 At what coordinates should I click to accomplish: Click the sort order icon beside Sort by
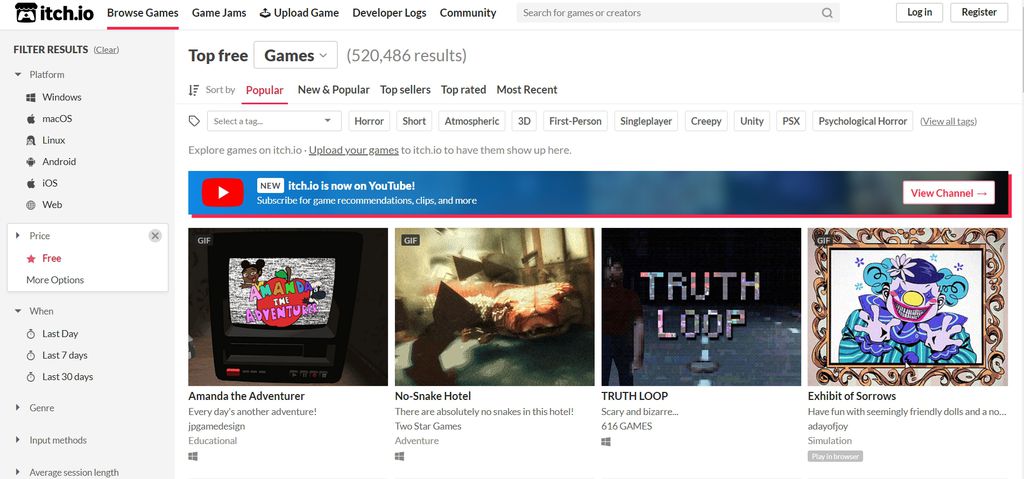click(x=194, y=90)
